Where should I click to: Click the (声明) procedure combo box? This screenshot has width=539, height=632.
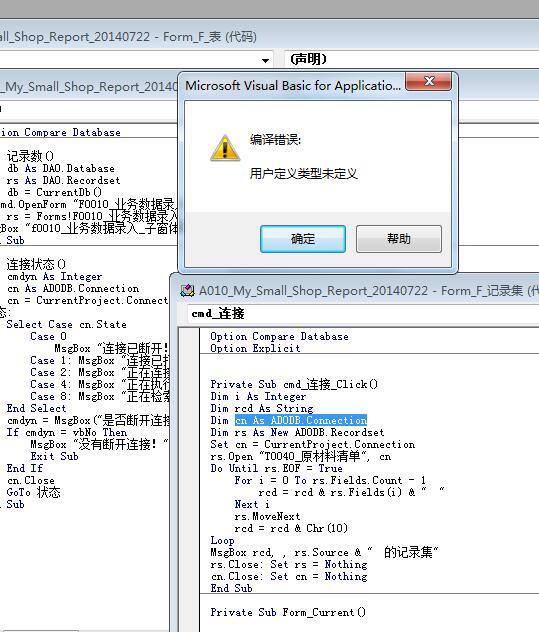coord(411,60)
